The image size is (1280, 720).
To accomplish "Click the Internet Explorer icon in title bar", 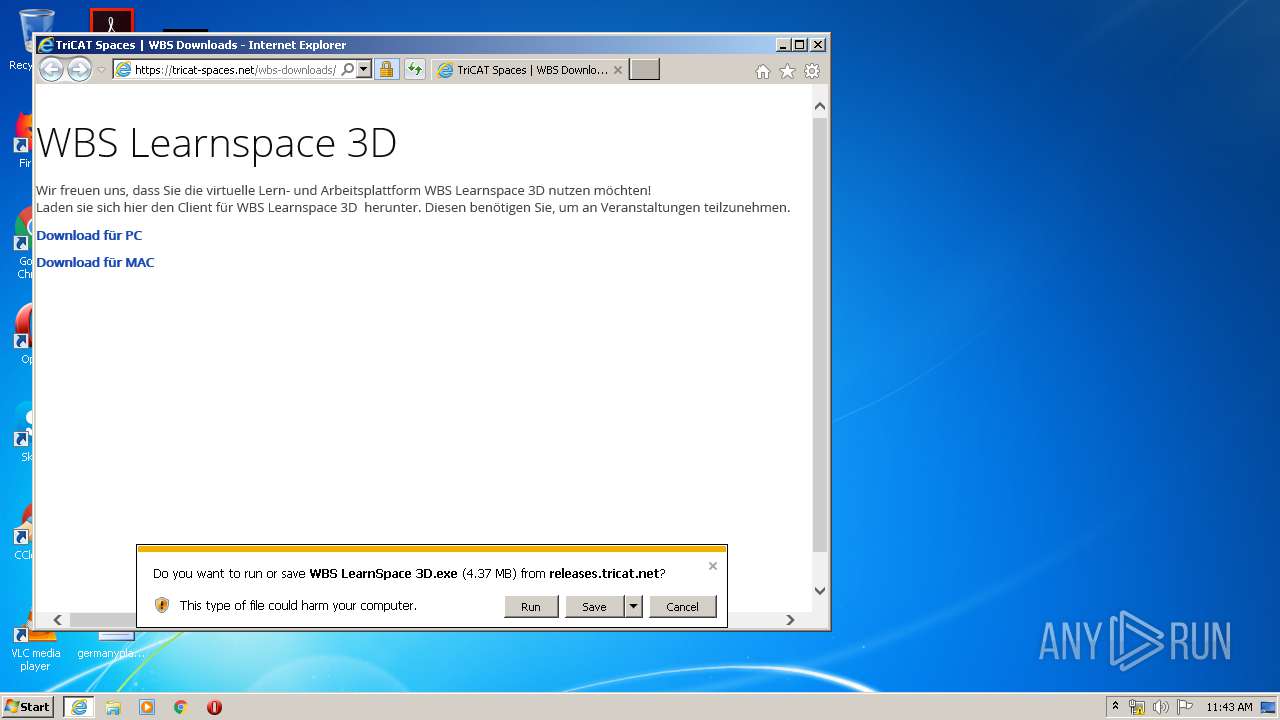I will (x=45, y=44).
